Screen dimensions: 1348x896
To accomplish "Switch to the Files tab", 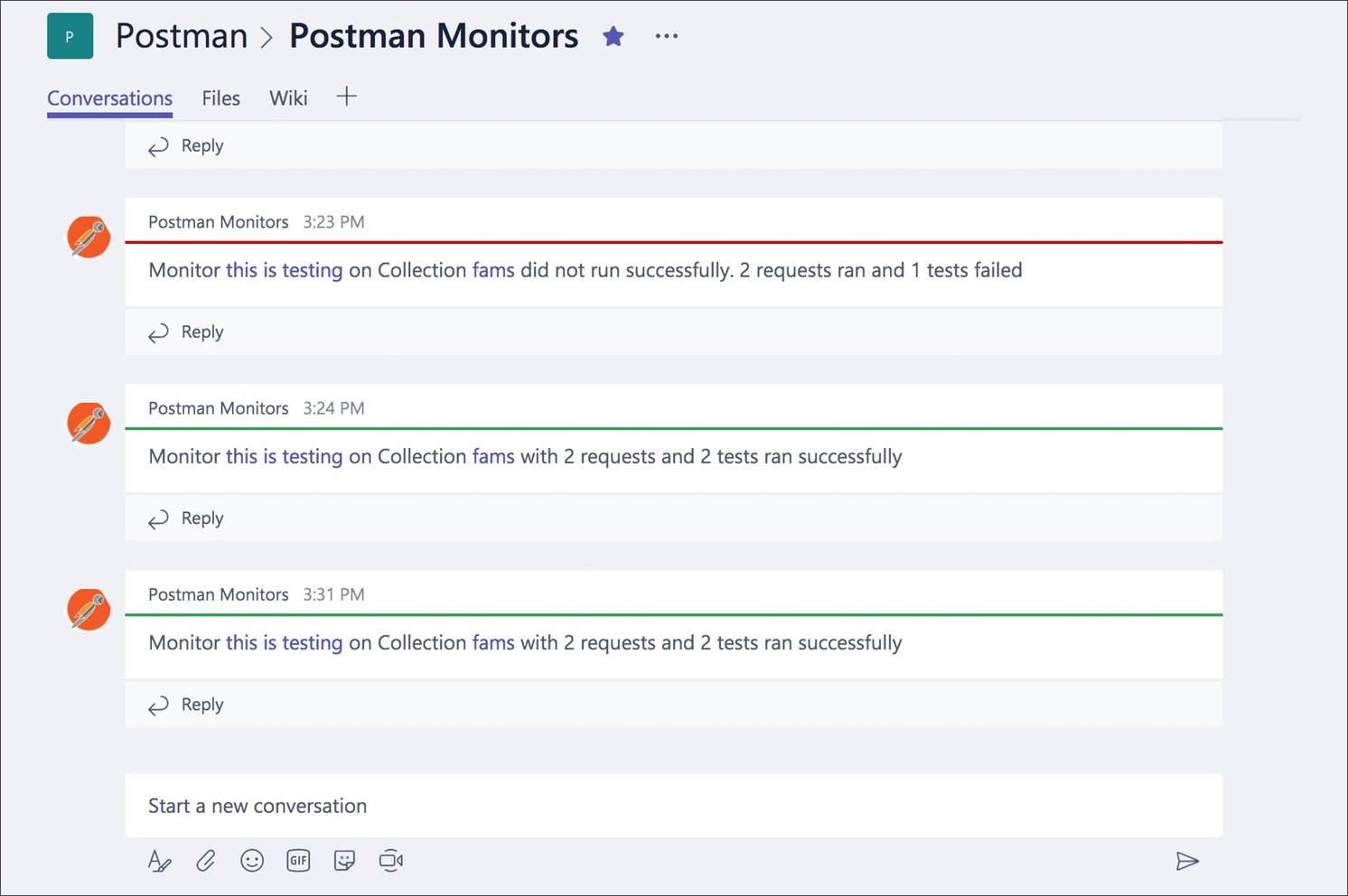I will (220, 98).
